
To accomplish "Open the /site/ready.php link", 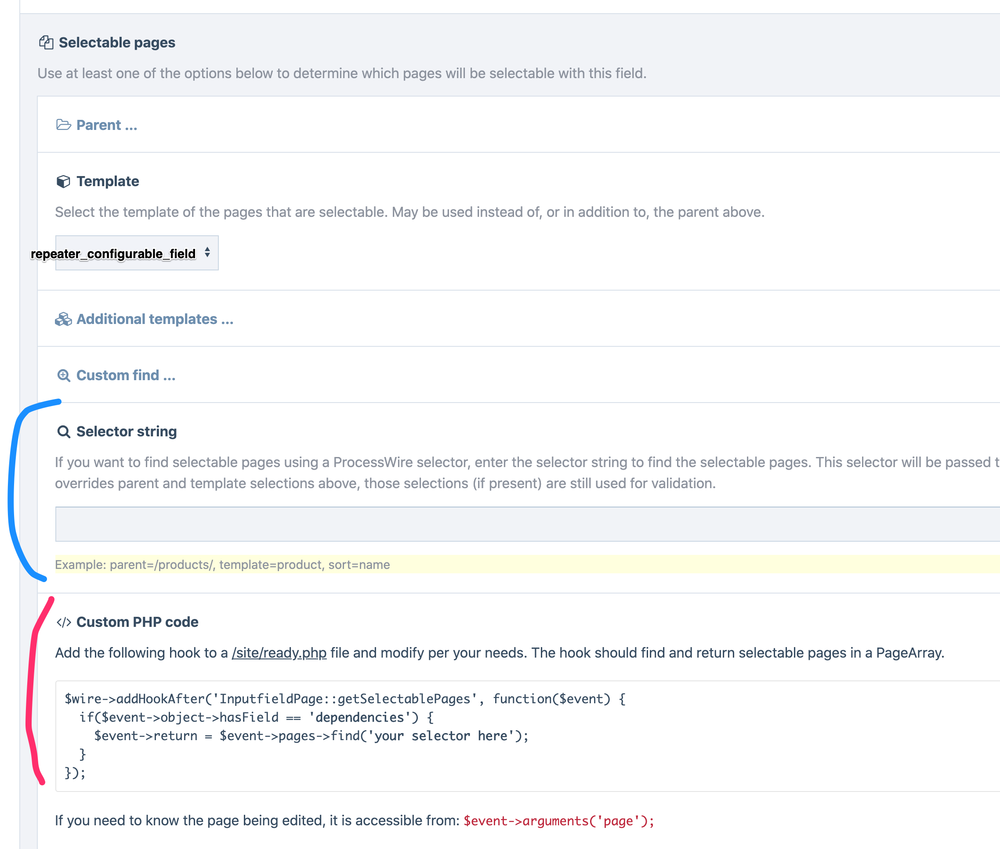I will point(279,653).
